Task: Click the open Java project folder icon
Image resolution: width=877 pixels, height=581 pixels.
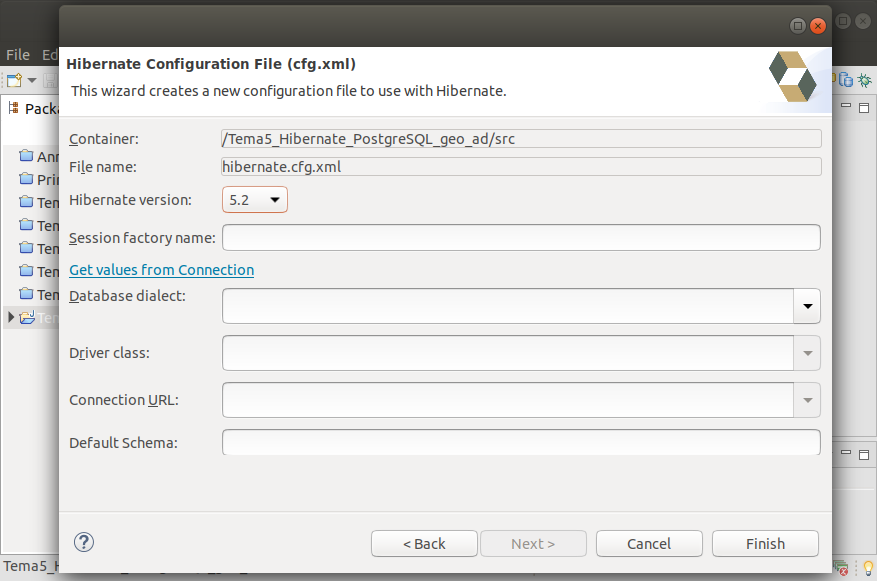Action: click(27, 318)
